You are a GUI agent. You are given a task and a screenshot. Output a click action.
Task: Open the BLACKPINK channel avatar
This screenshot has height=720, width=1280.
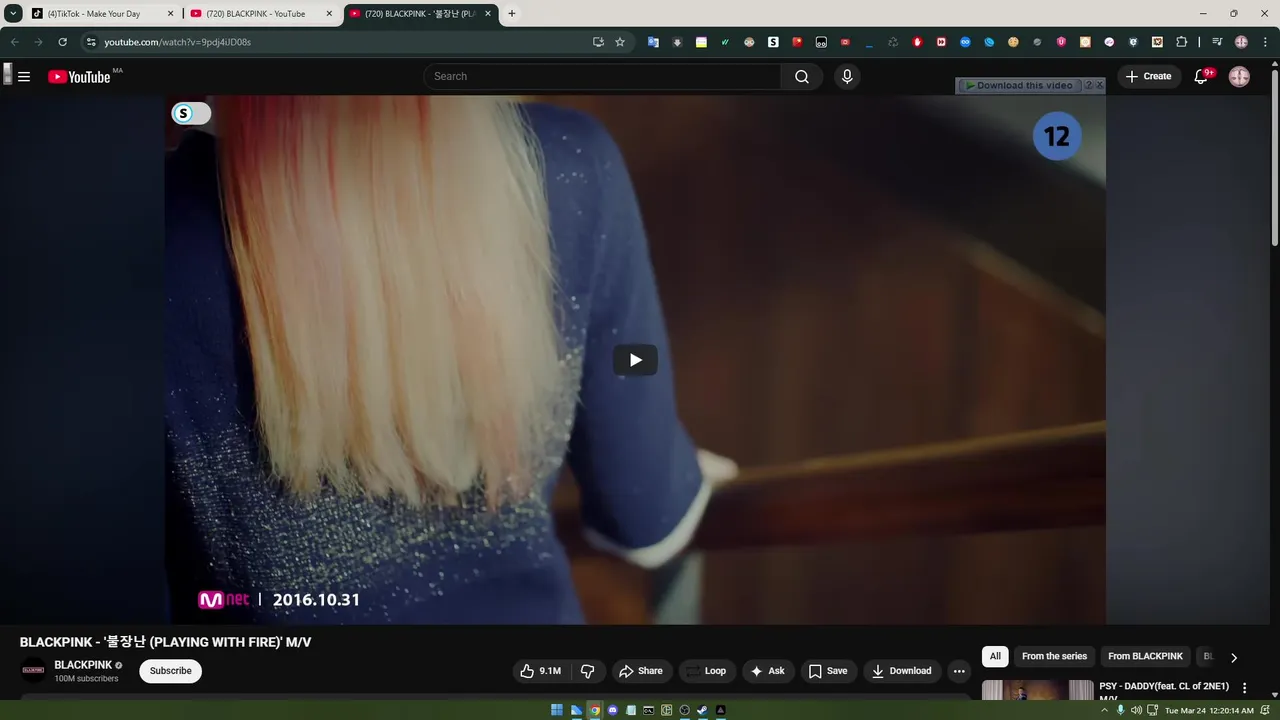pos(33,671)
